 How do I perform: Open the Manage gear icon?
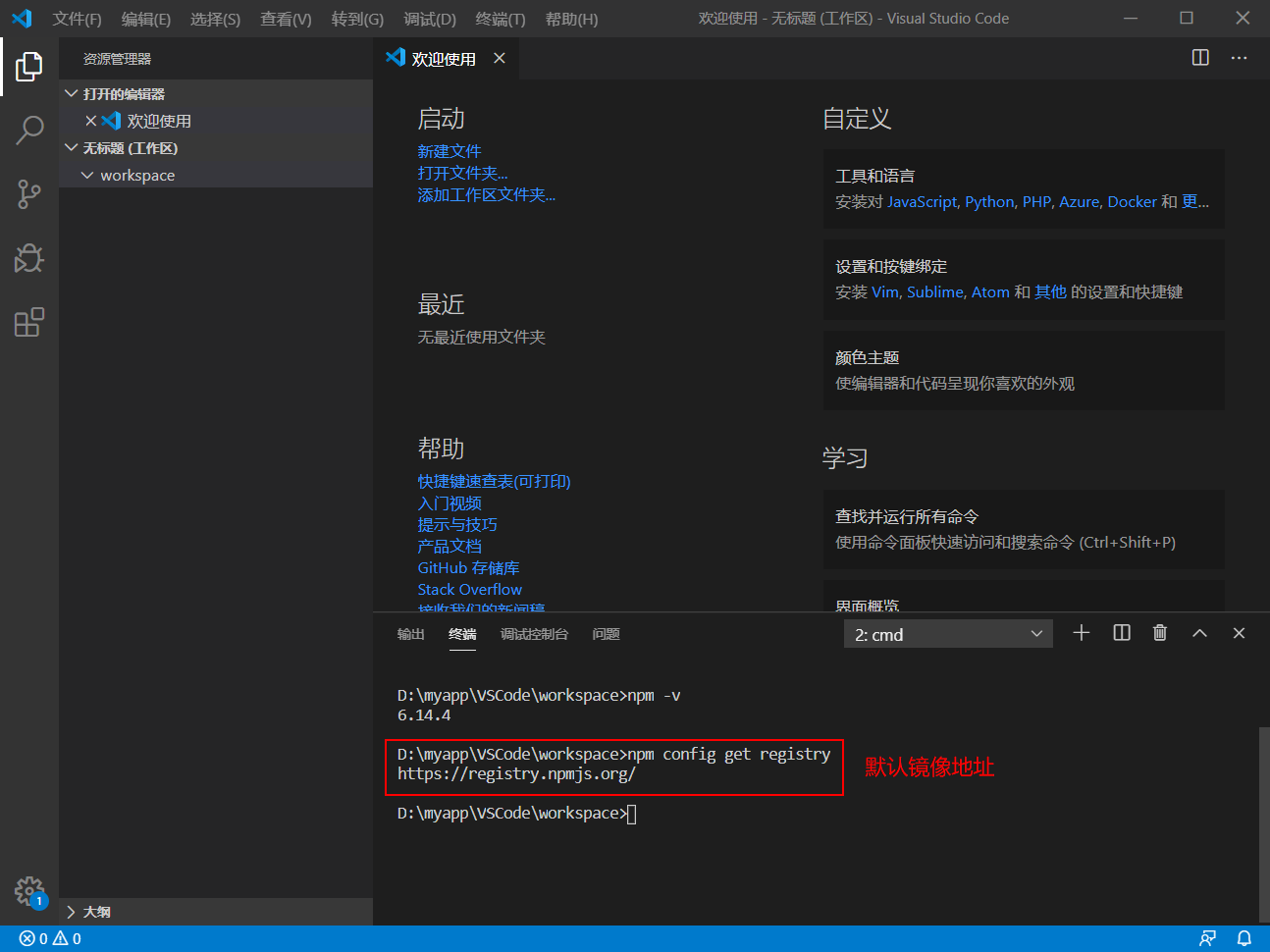29,891
